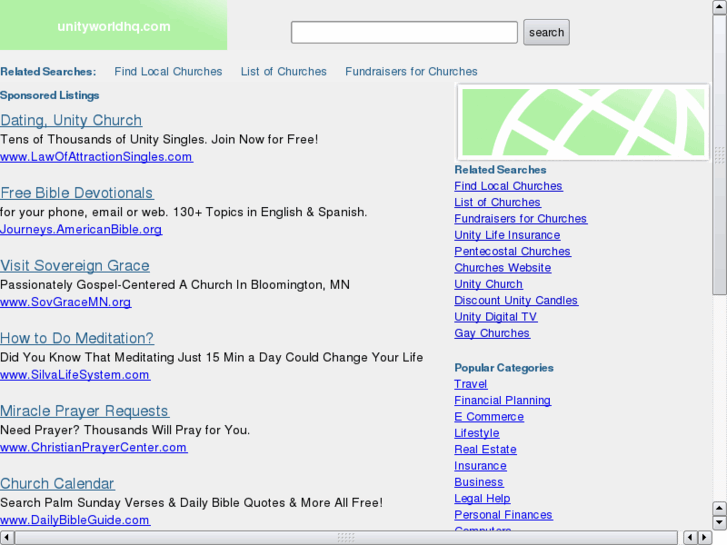Click the up arrow above the bottom scroll arrow
This screenshot has height=545, width=727.
click(x=719, y=508)
